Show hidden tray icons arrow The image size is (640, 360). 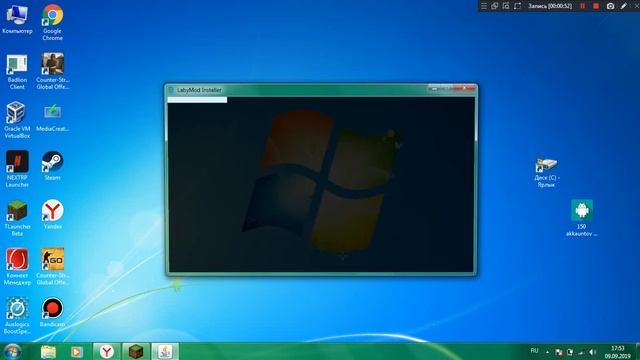547,352
